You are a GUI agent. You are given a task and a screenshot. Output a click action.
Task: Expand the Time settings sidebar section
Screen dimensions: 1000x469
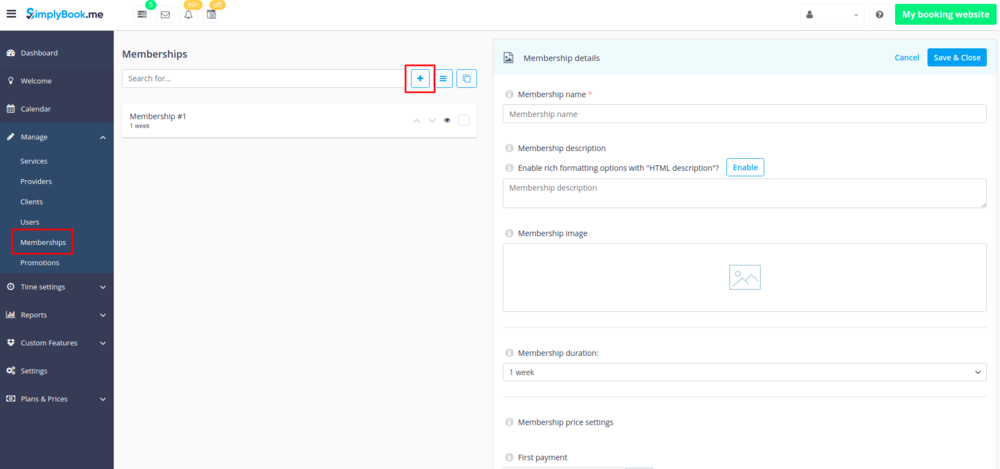click(56, 287)
